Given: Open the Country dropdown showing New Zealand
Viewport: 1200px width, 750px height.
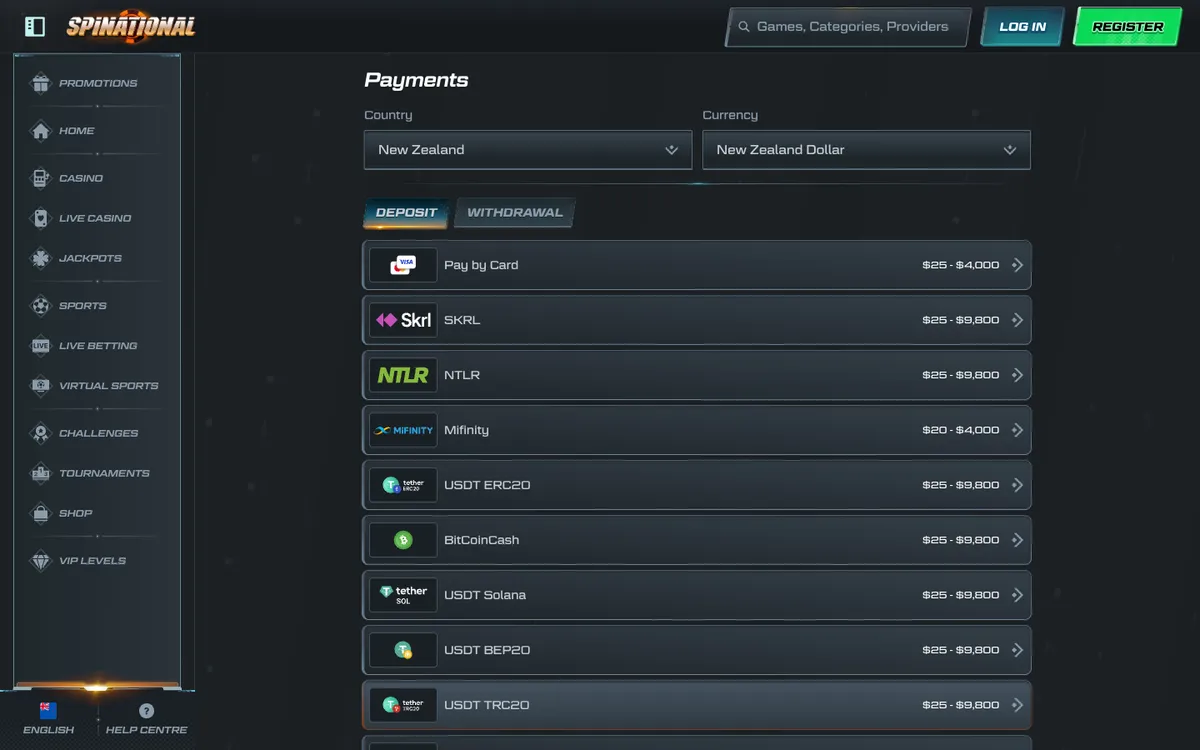Looking at the screenshot, I should [x=528, y=150].
